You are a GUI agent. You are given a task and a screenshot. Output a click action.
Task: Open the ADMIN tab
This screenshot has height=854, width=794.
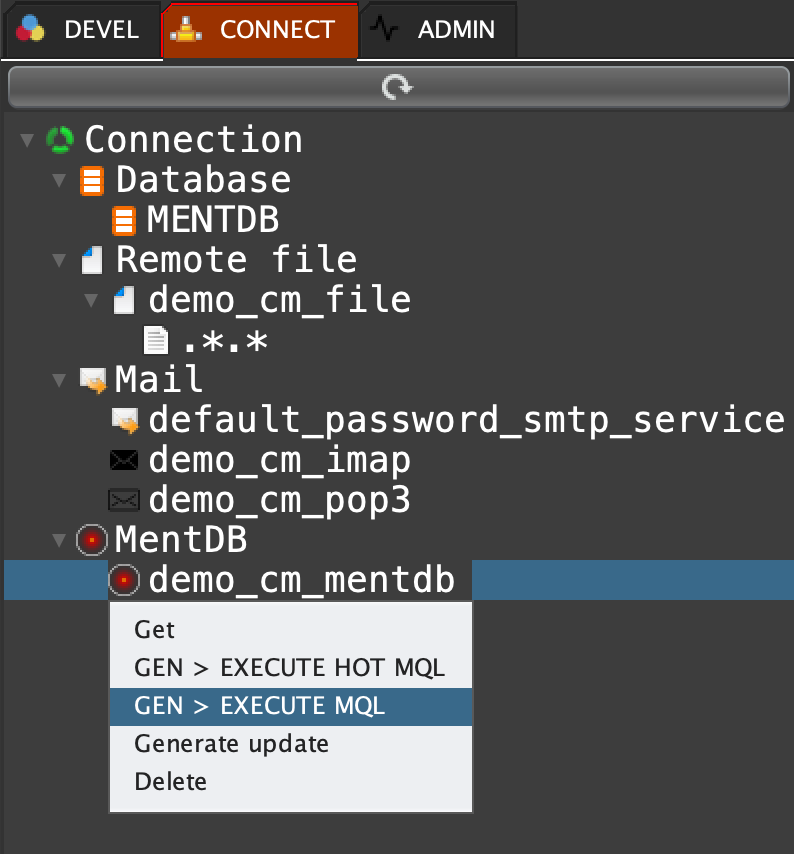[438, 30]
